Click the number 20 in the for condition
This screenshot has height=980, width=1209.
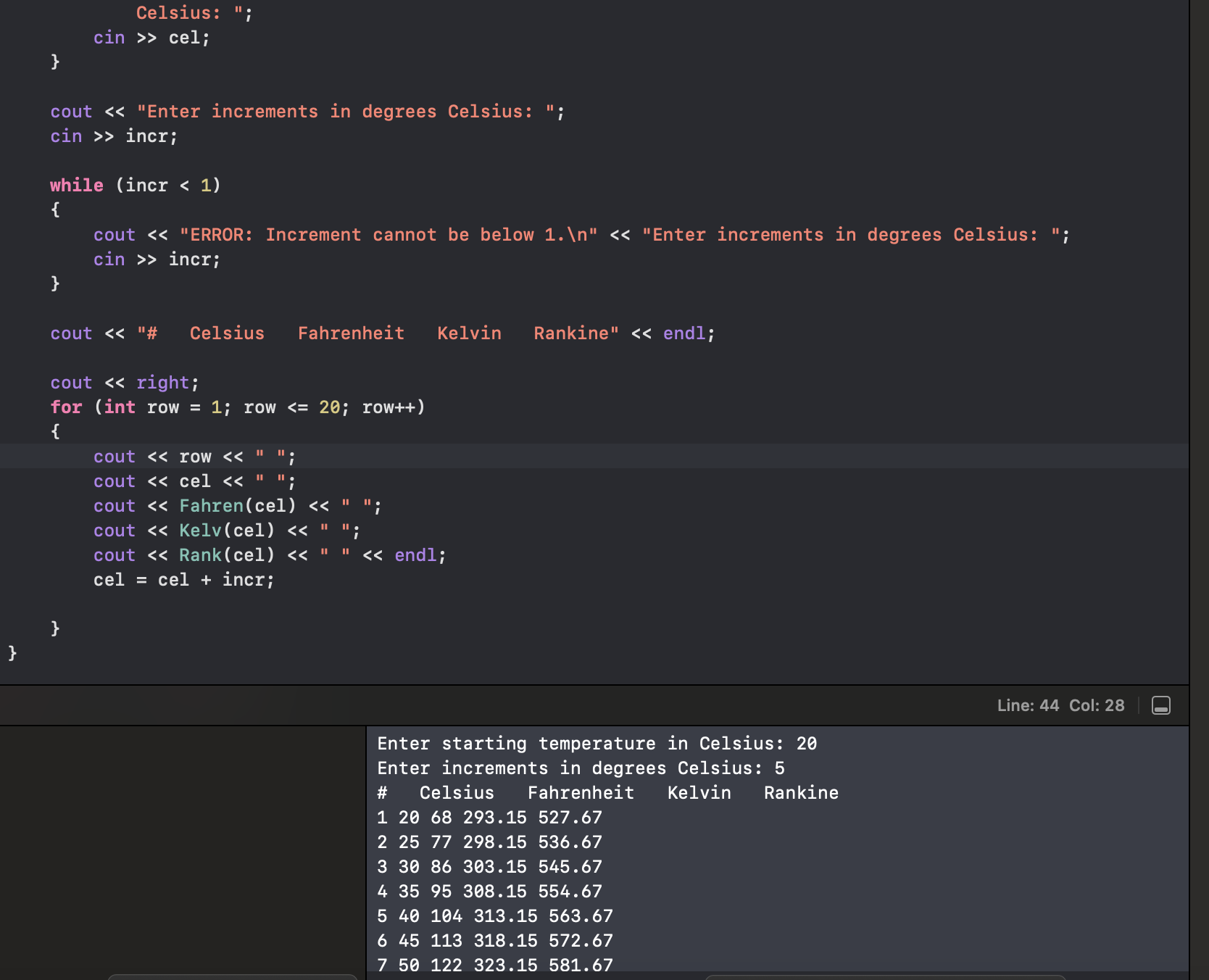tap(330, 407)
